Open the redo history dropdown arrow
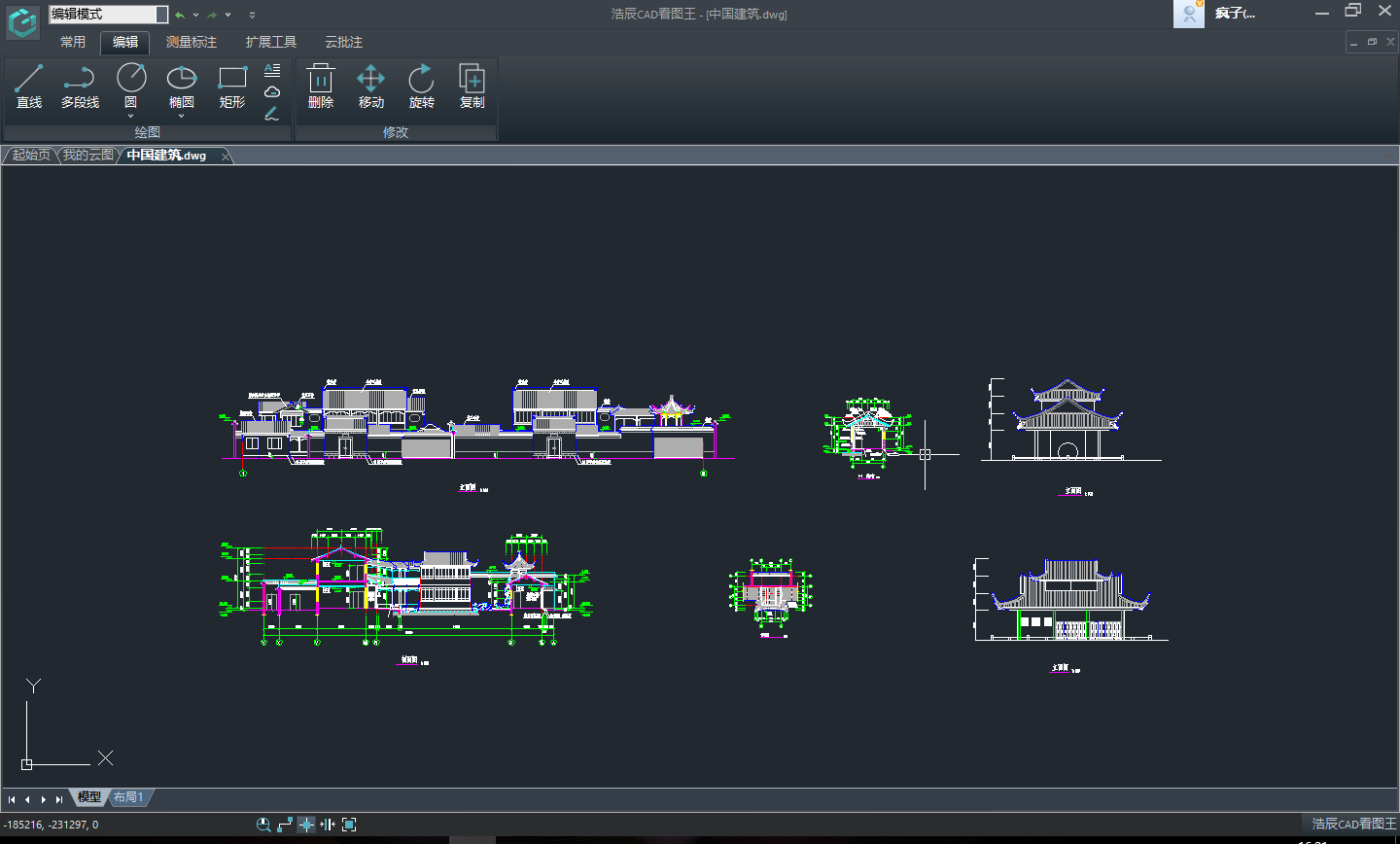 coord(228,15)
